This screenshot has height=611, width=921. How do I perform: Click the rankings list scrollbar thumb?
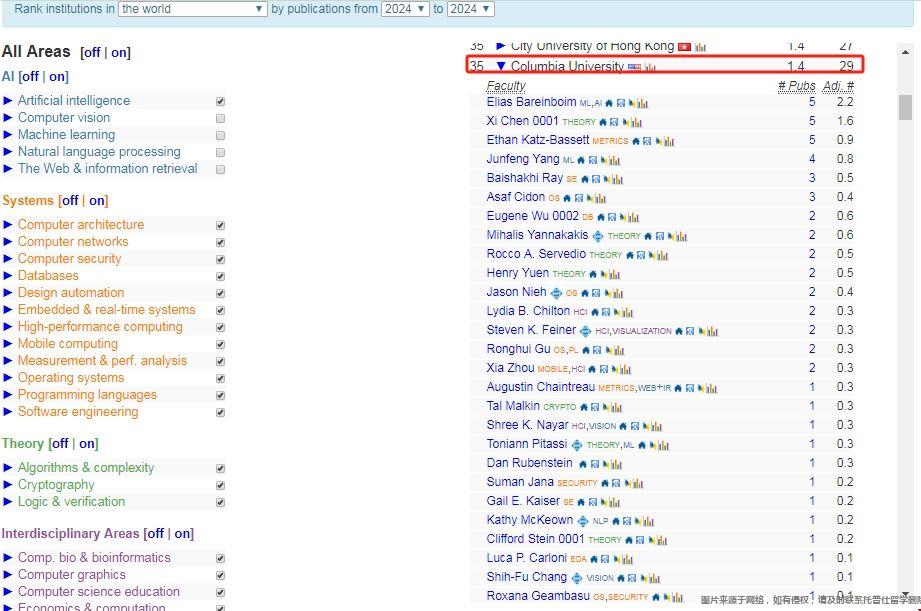905,107
